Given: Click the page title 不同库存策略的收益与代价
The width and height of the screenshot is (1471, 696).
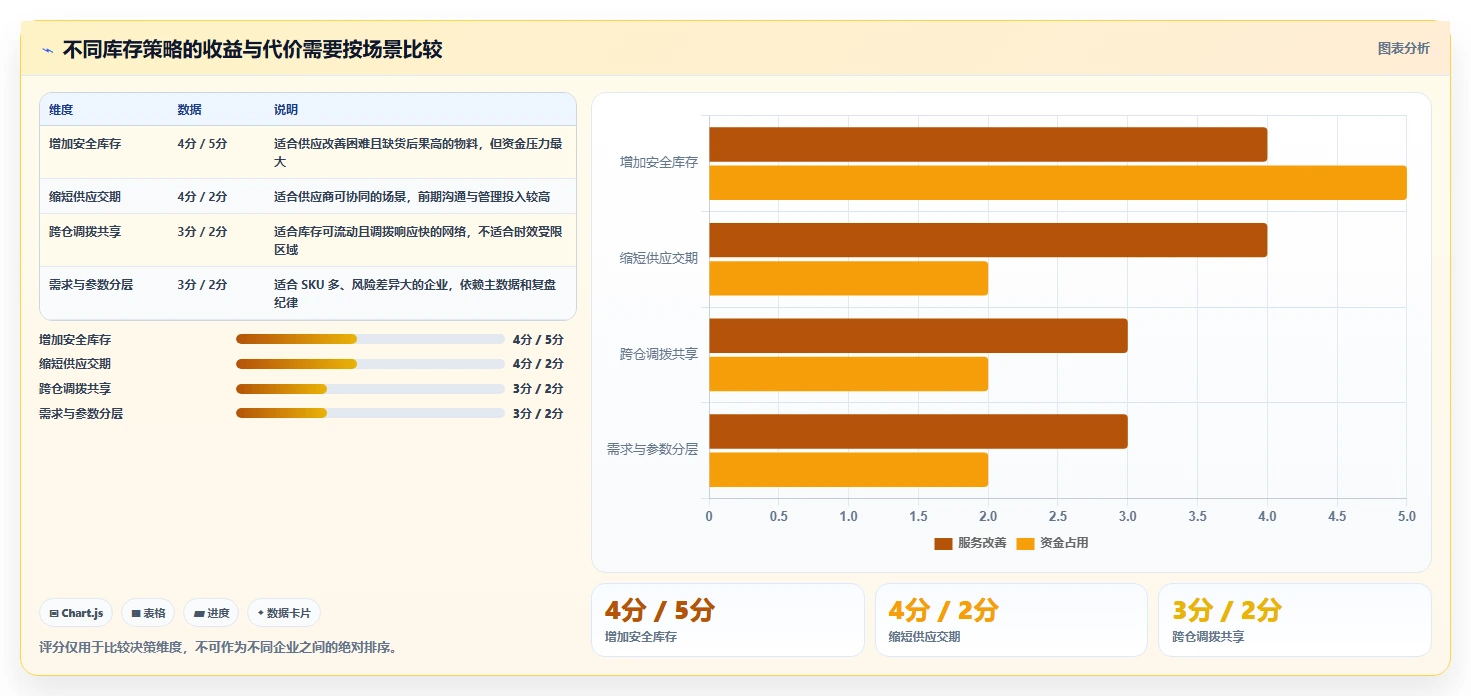Looking at the screenshot, I should [253, 50].
